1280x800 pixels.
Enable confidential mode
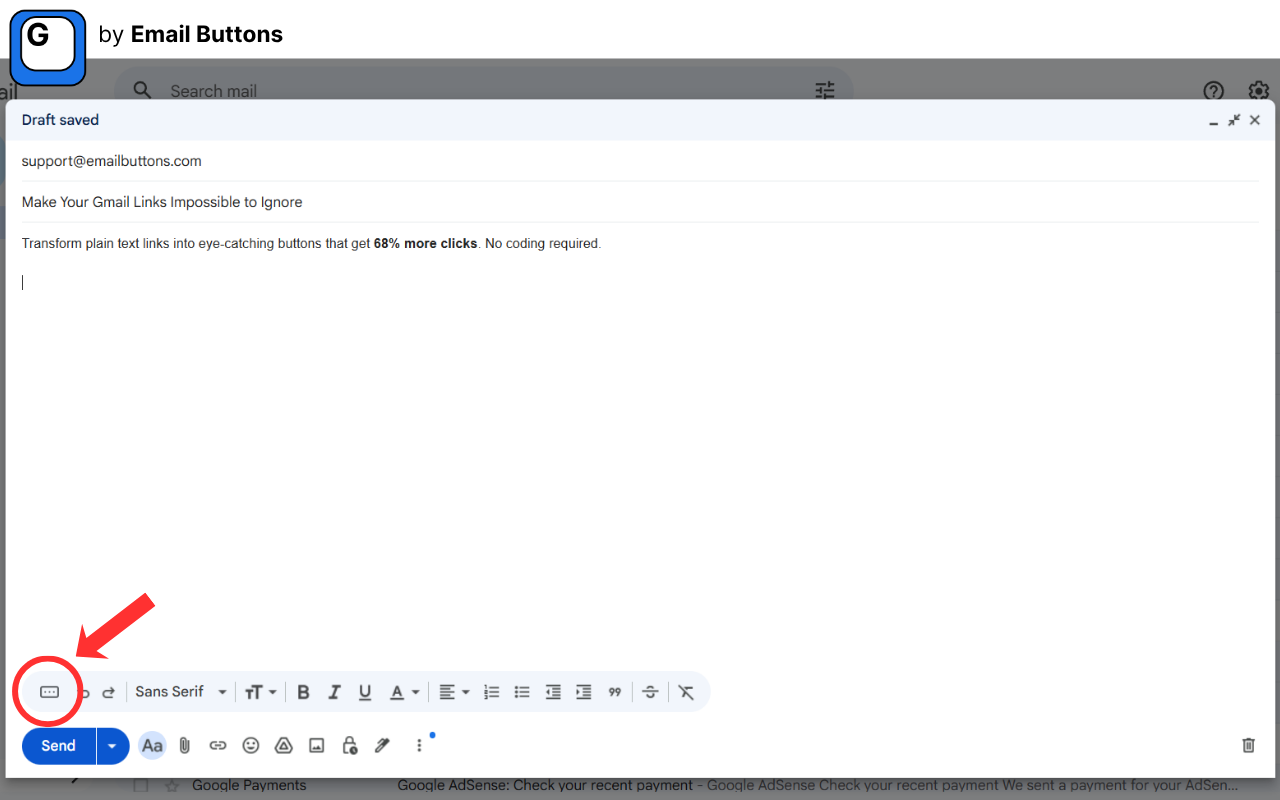[x=349, y=745]
